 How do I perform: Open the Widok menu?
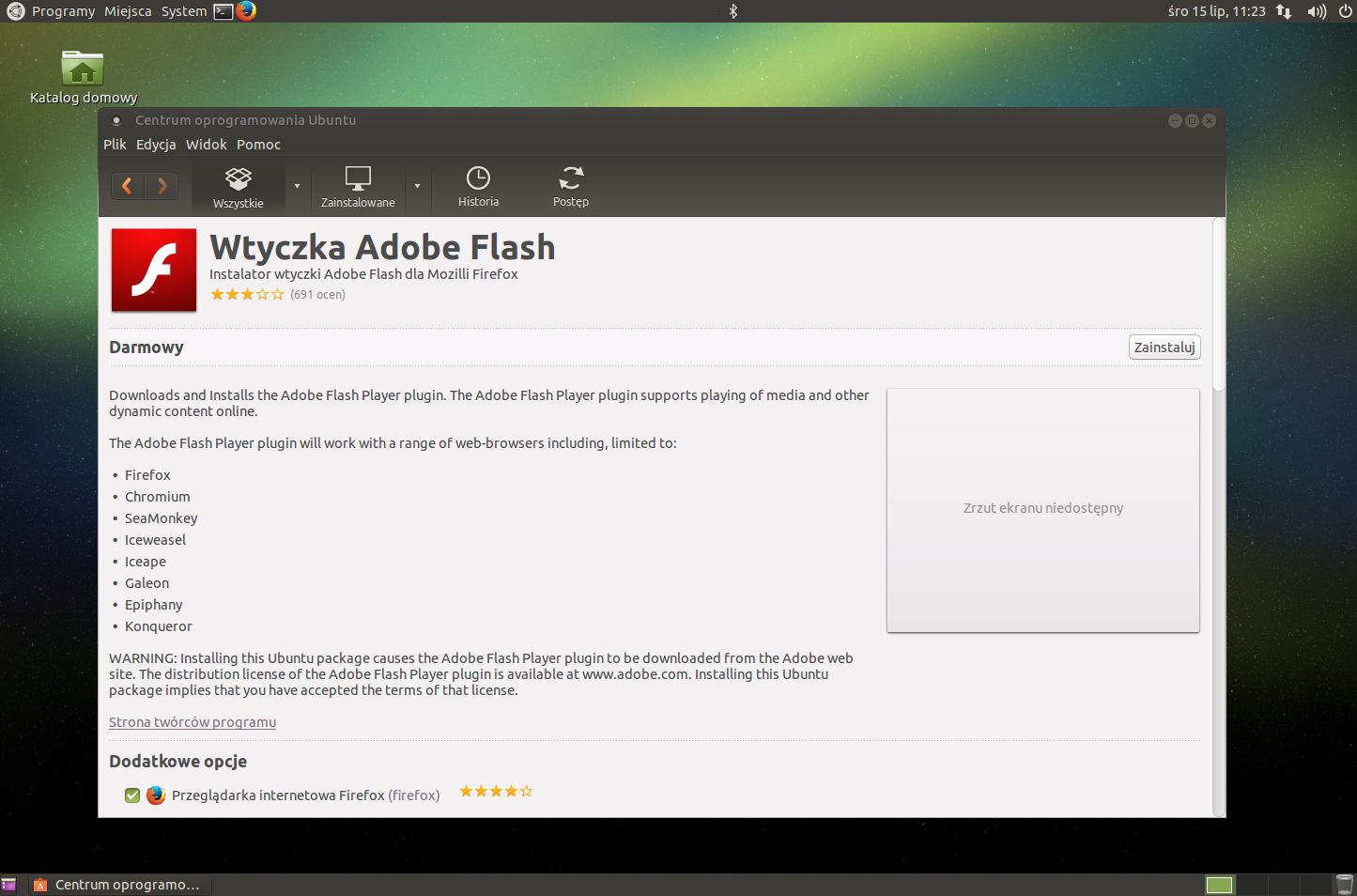coord(207,145)
